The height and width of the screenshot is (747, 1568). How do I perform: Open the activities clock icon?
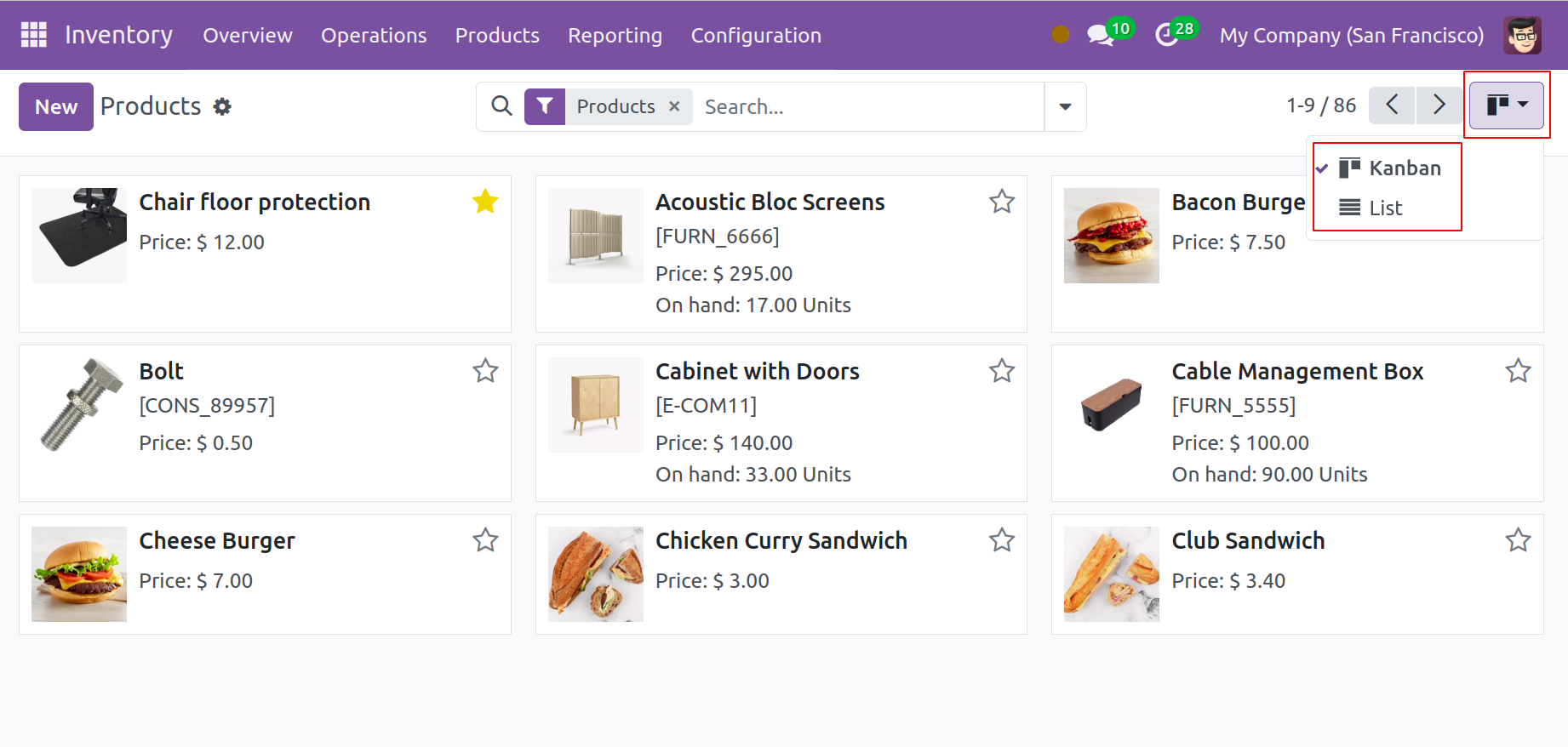(x=1166, y=36)
